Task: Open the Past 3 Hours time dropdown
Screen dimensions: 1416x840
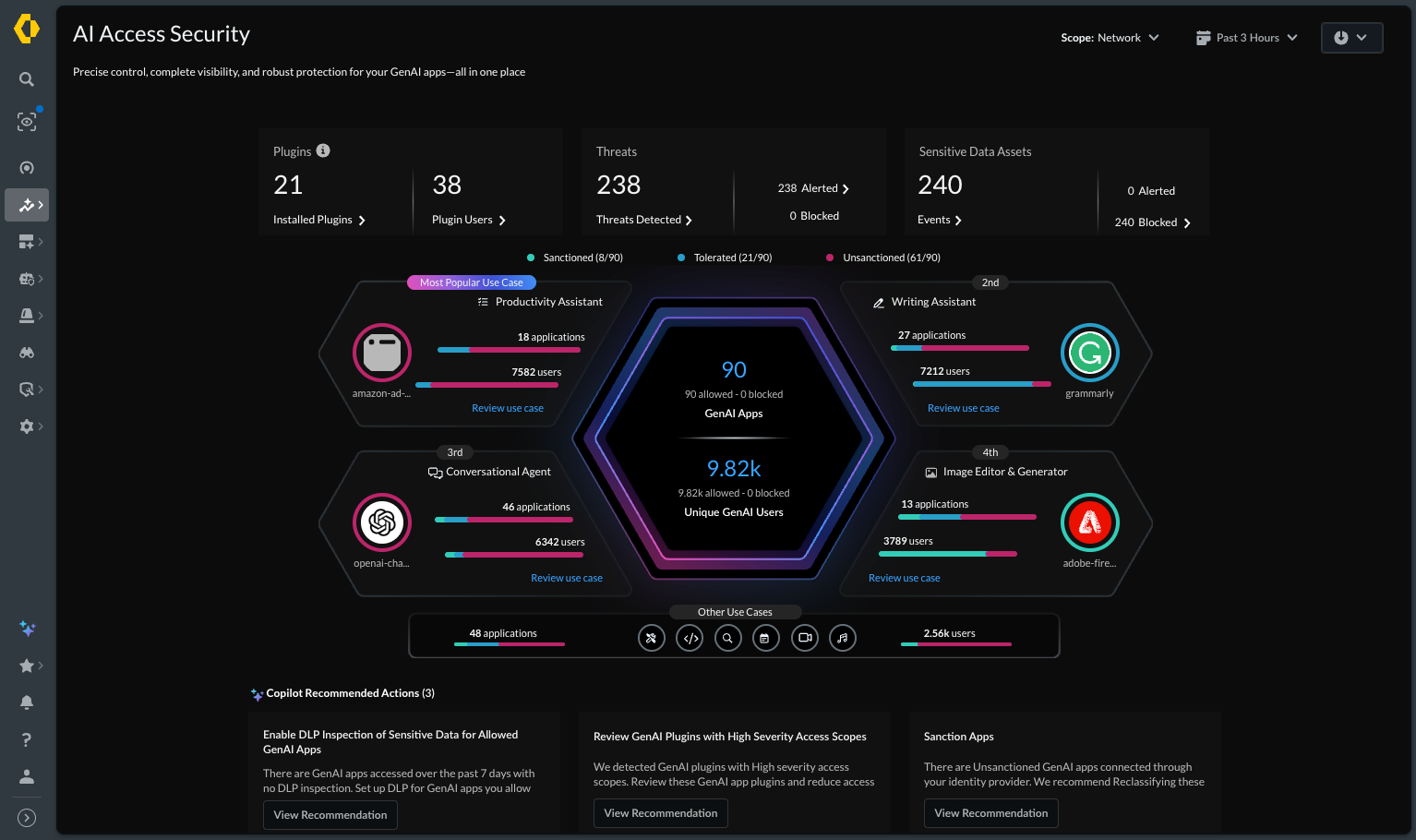Action: pyautogui.click(x=1246, y=38)
